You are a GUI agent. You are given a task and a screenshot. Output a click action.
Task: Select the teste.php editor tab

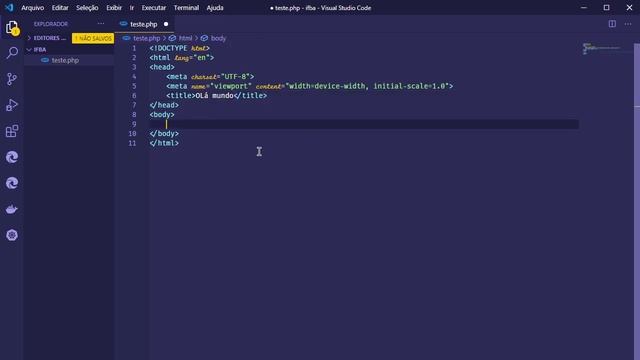(x=144, y=24)
